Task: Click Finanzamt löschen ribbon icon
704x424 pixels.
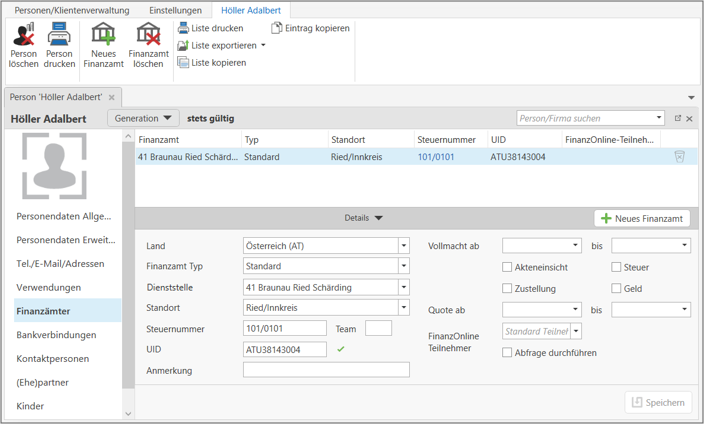Action: click(148, 37)
